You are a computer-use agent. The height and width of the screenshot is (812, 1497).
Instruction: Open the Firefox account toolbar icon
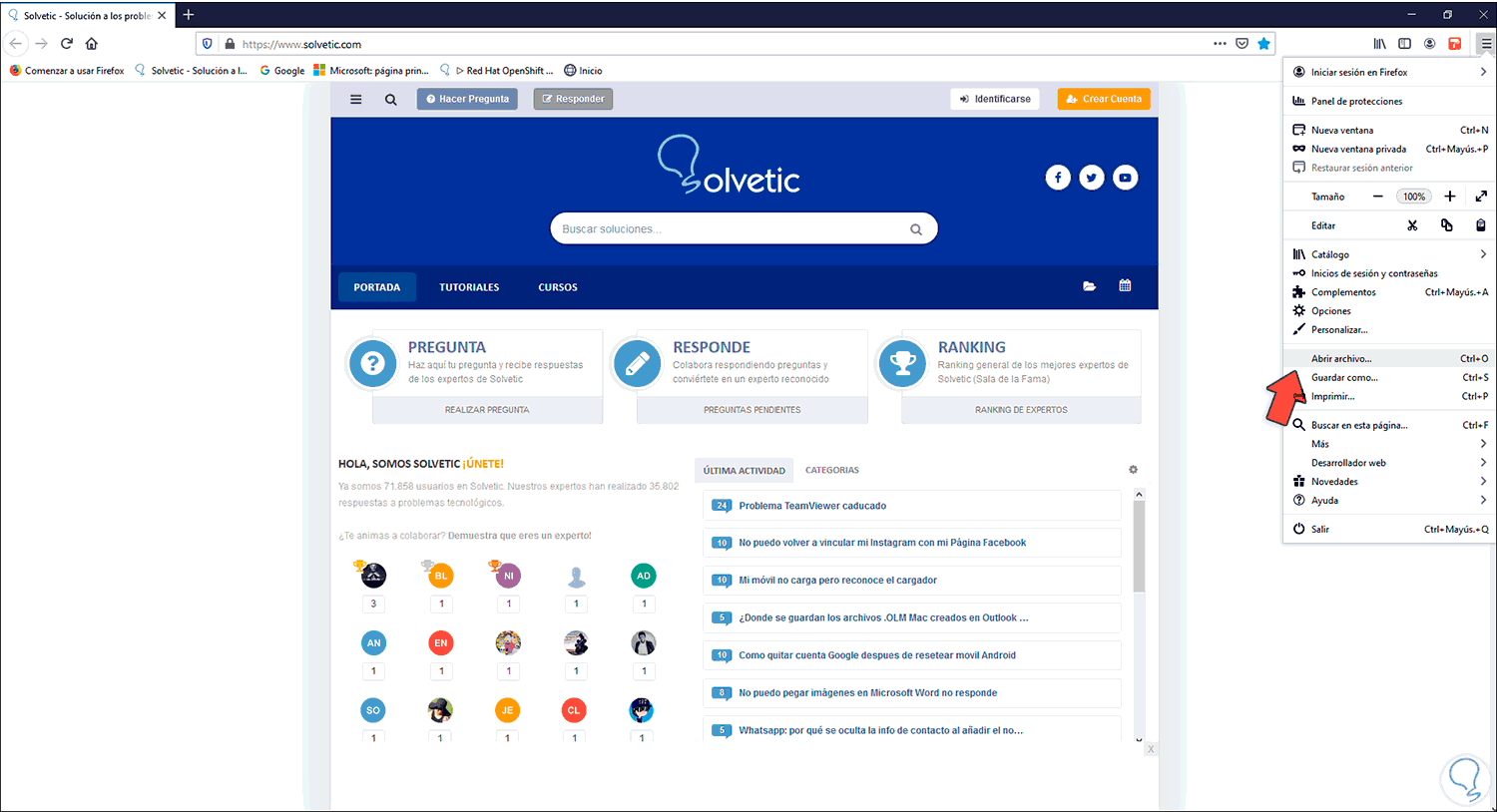point(1429,44)
